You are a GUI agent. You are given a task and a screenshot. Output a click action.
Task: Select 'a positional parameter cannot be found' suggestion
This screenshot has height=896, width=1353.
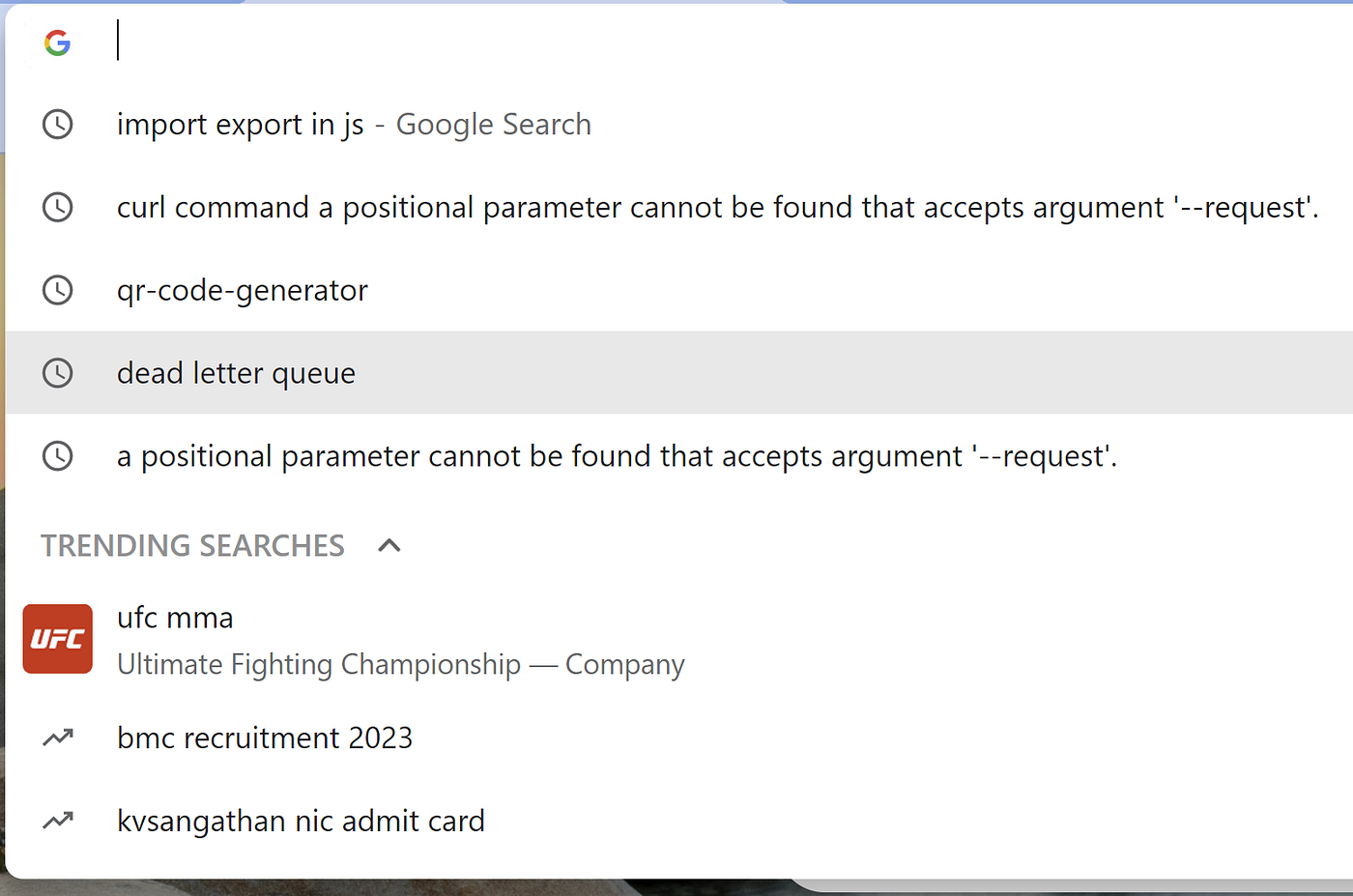[617, 456]
